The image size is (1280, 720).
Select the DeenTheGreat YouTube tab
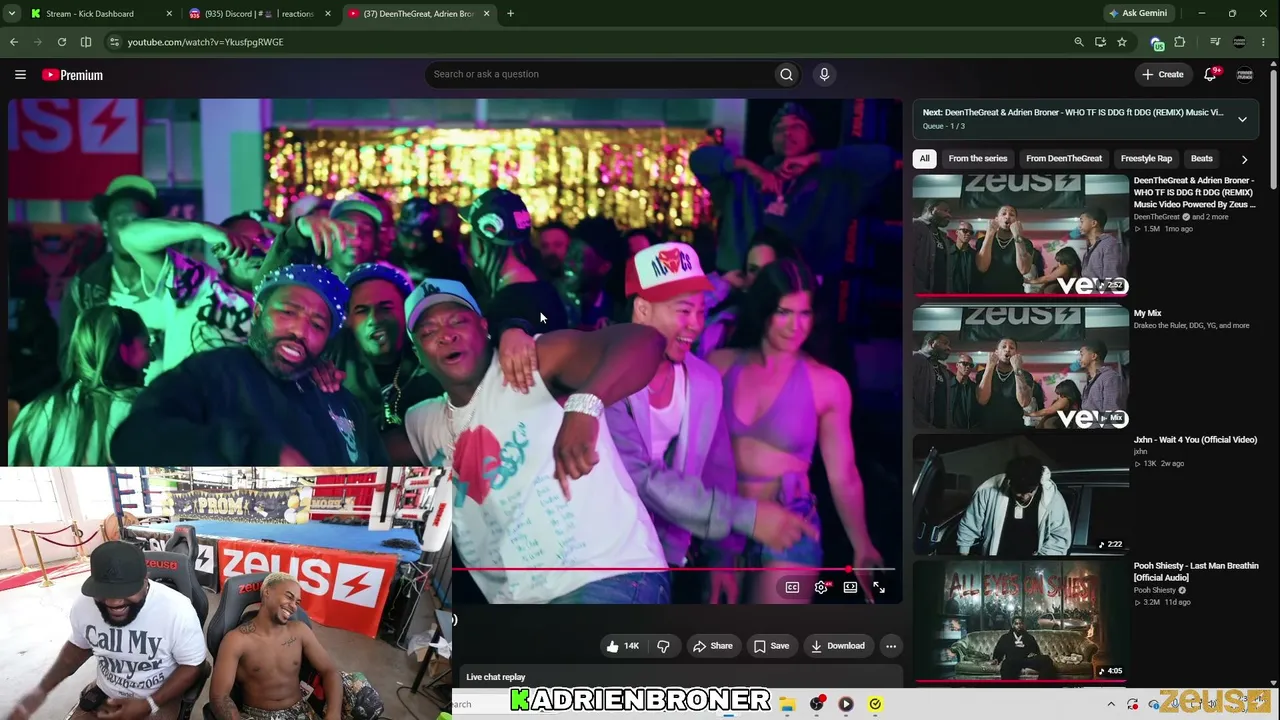pyautogui.click(x=418, y=14)
